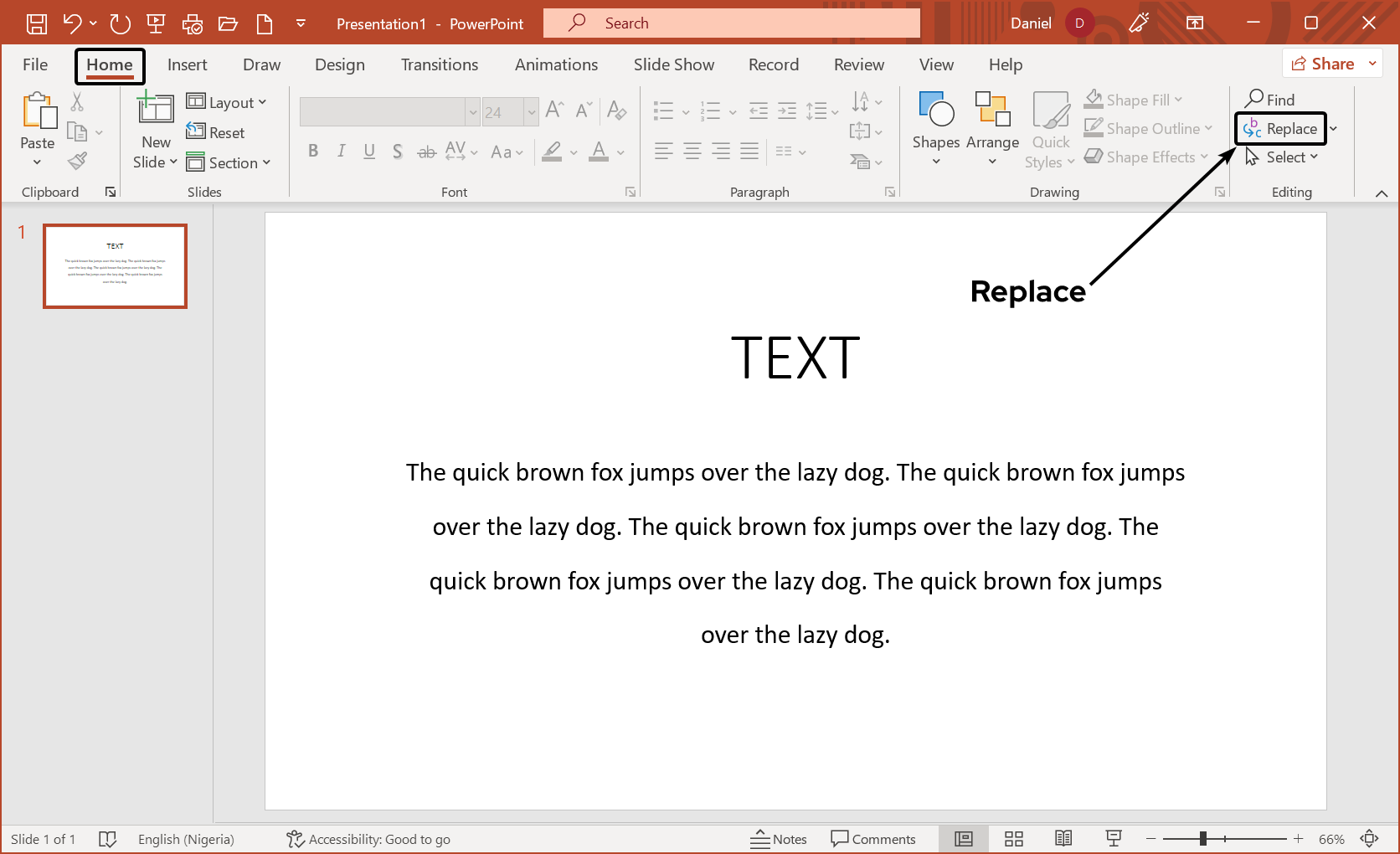Toggle Bold formatting

tap(313, 152)
